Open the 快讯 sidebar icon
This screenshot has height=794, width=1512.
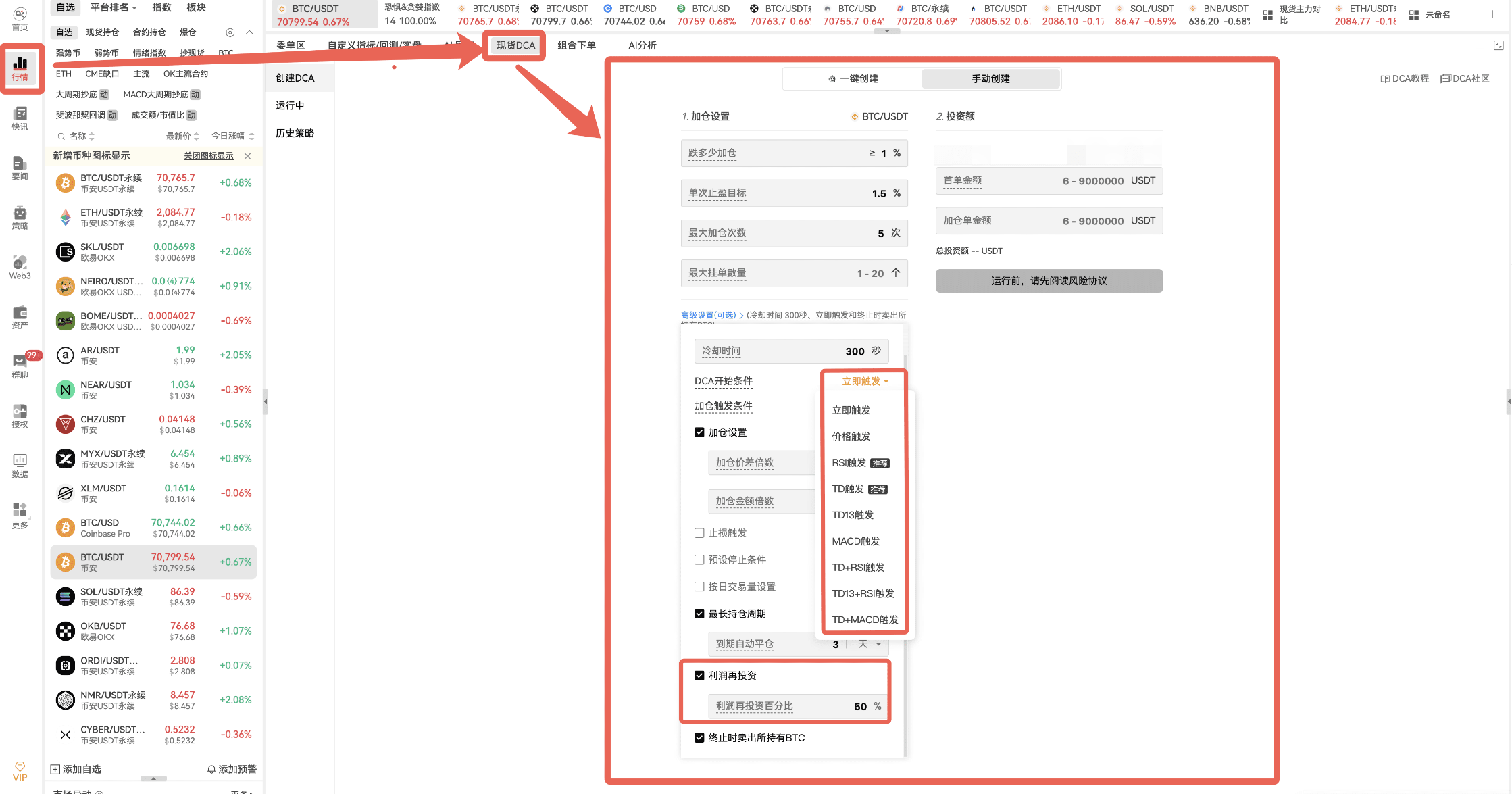coord(20,119)
